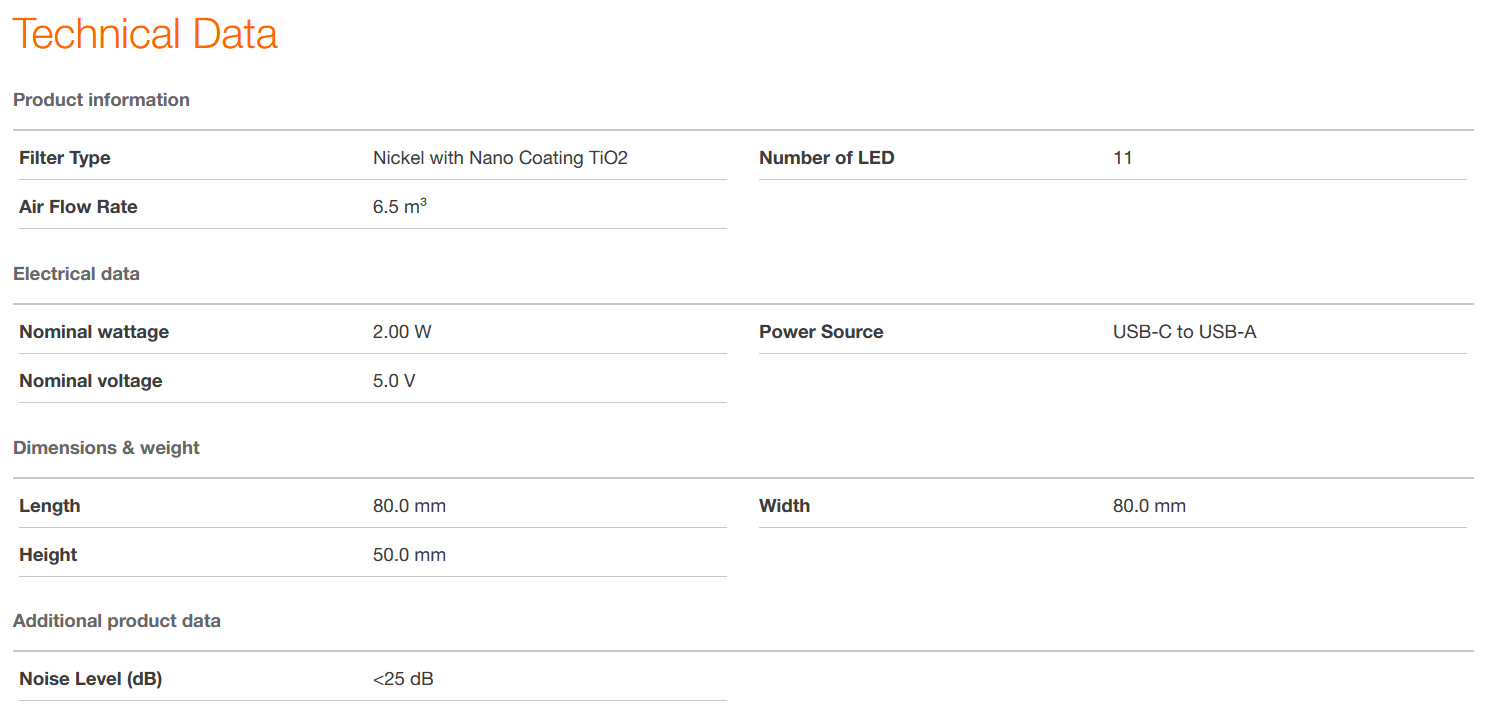Click the Additional product data header
Screen dimensions: 1494x720
click(116, 621)
